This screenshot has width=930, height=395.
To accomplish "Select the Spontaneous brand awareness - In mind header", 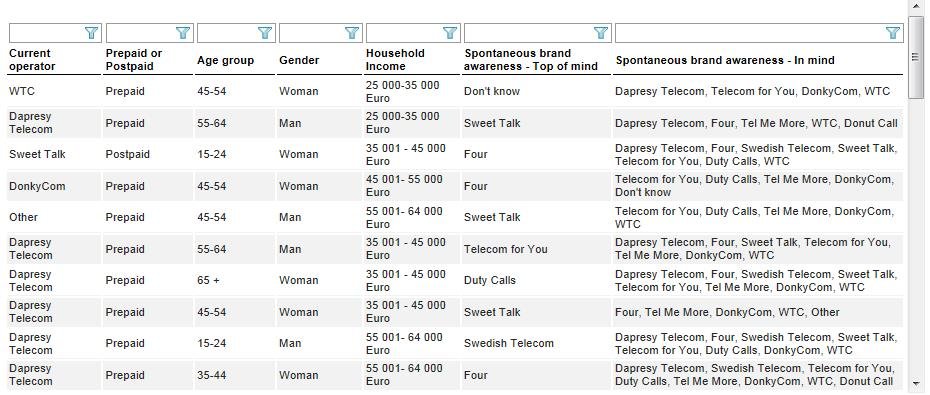I will point(725,60).
